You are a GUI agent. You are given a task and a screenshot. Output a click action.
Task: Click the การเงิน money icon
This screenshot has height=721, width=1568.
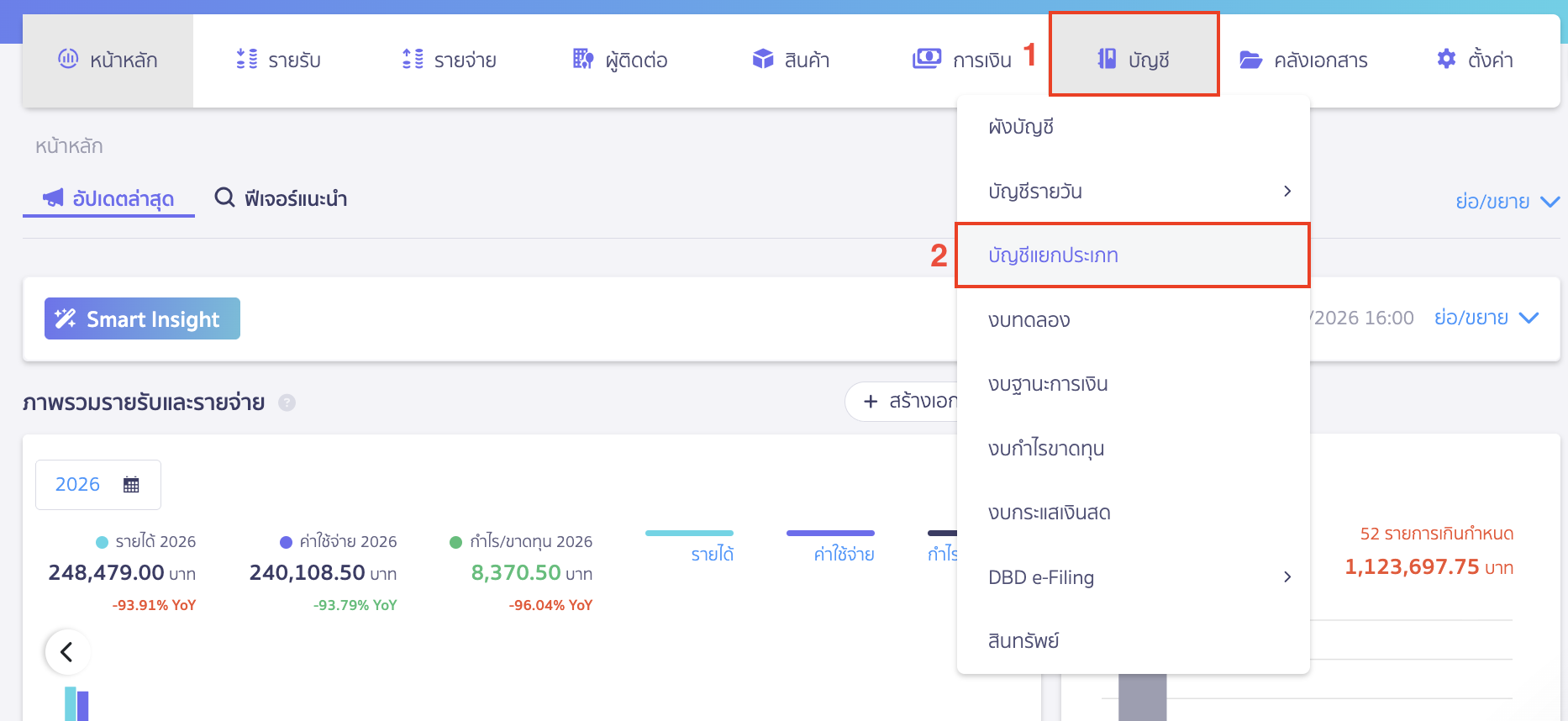click(x=927, y=59)
